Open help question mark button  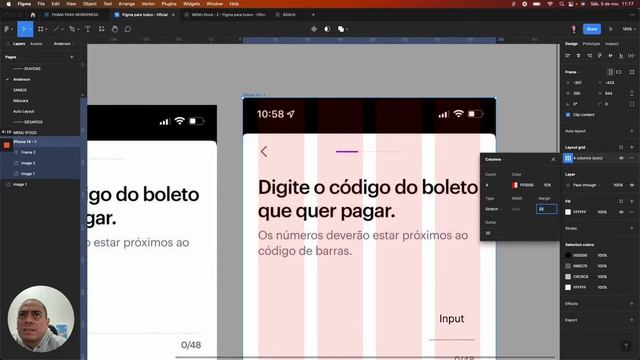pyautogui.click(x=626, y=346)
